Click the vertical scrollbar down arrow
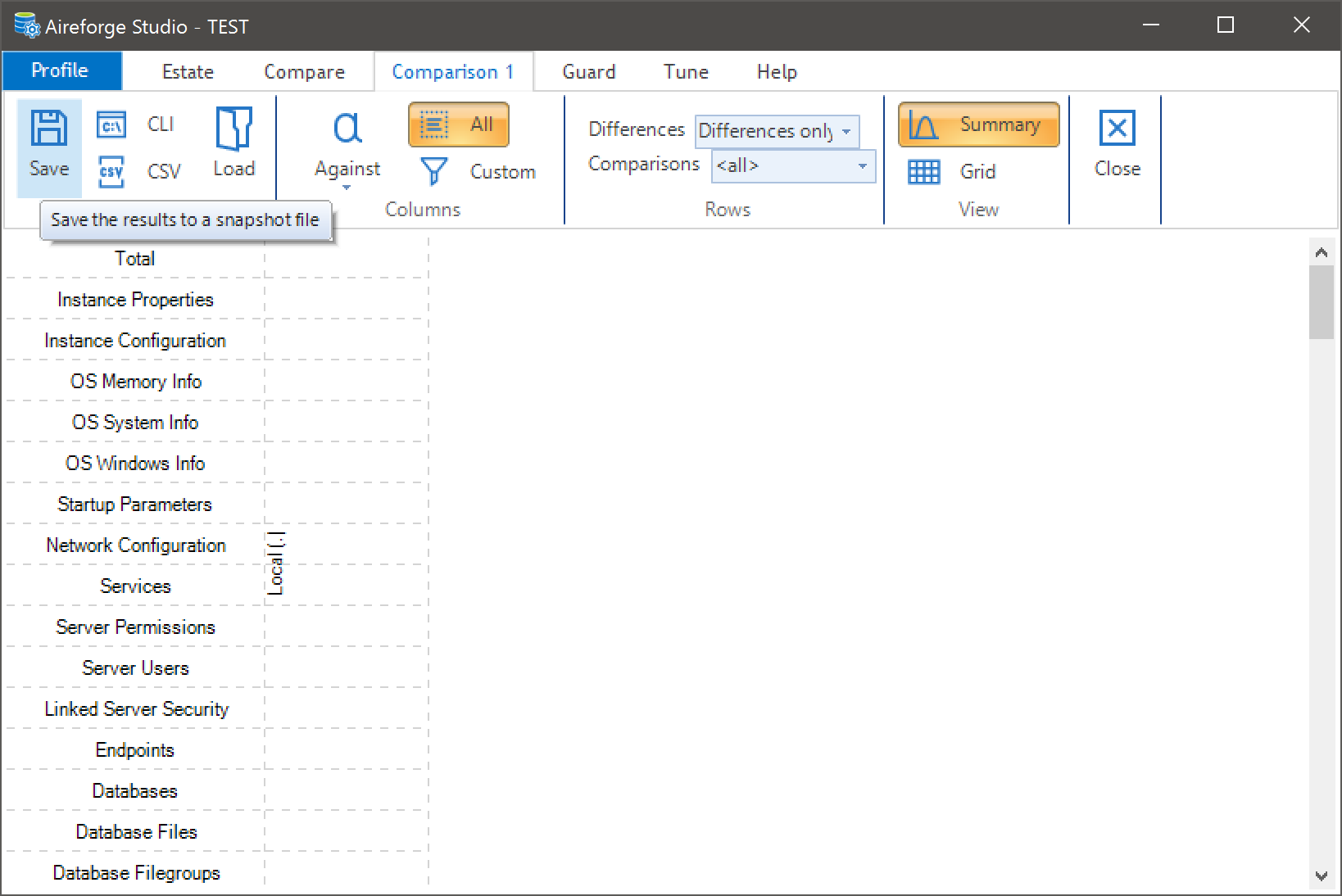The image size is (1342, 896). 1321,876
